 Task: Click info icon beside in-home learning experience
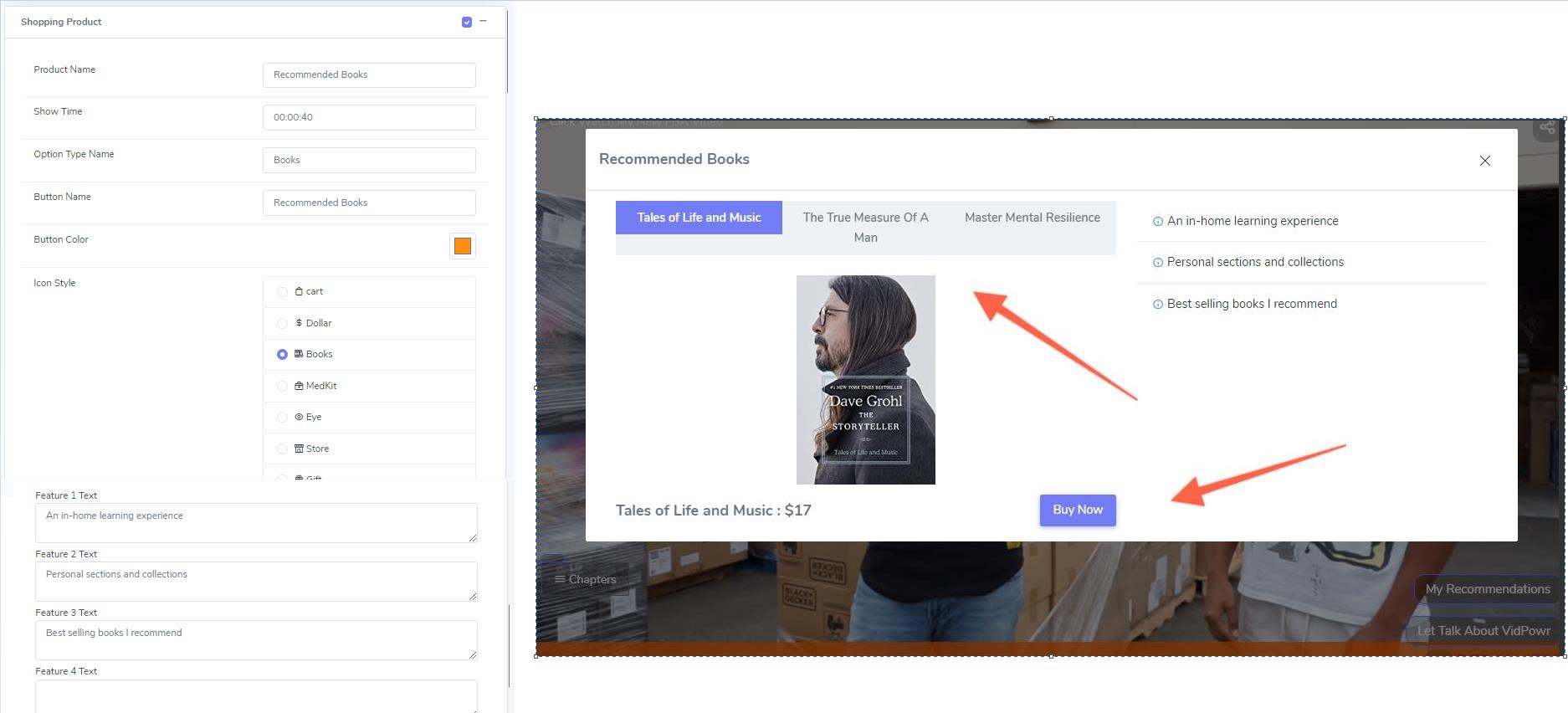pos(1158,222)
